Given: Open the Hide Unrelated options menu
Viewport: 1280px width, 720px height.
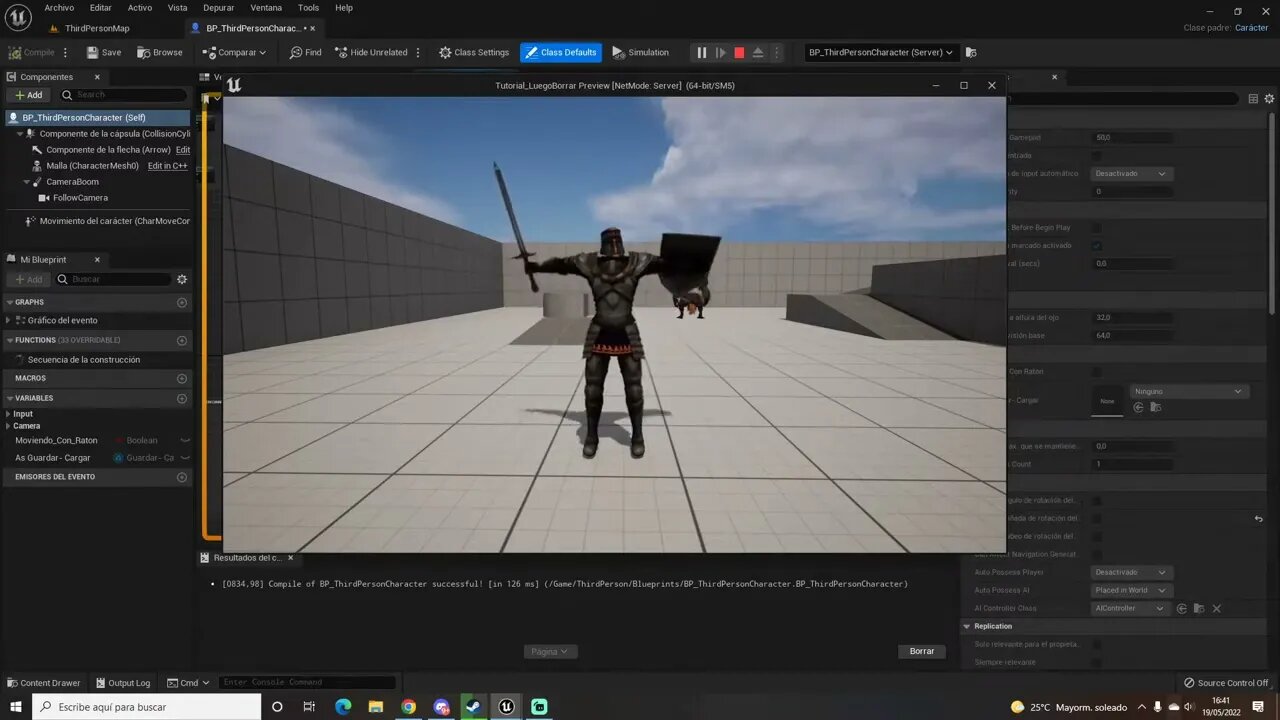Looking at the screenshot, I should pyautogui.click(x=418, y=52).
